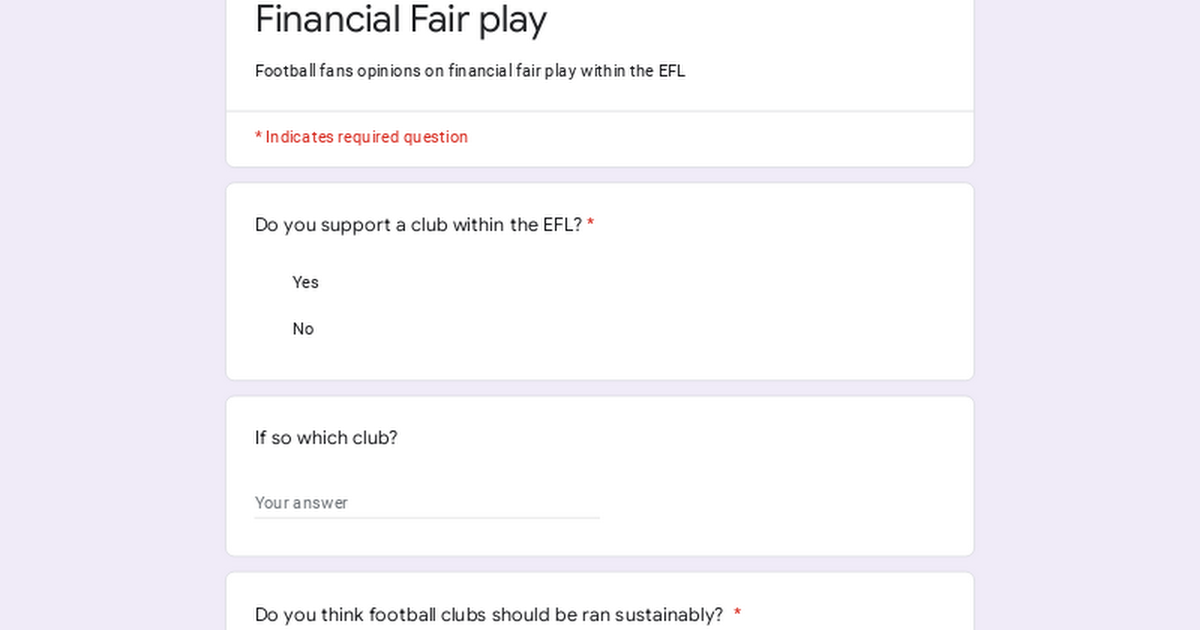Viewport: 1200px width, 630px height.
Task: Focus the 'Your answer' club text field
Action: click(x=427, y=502)
